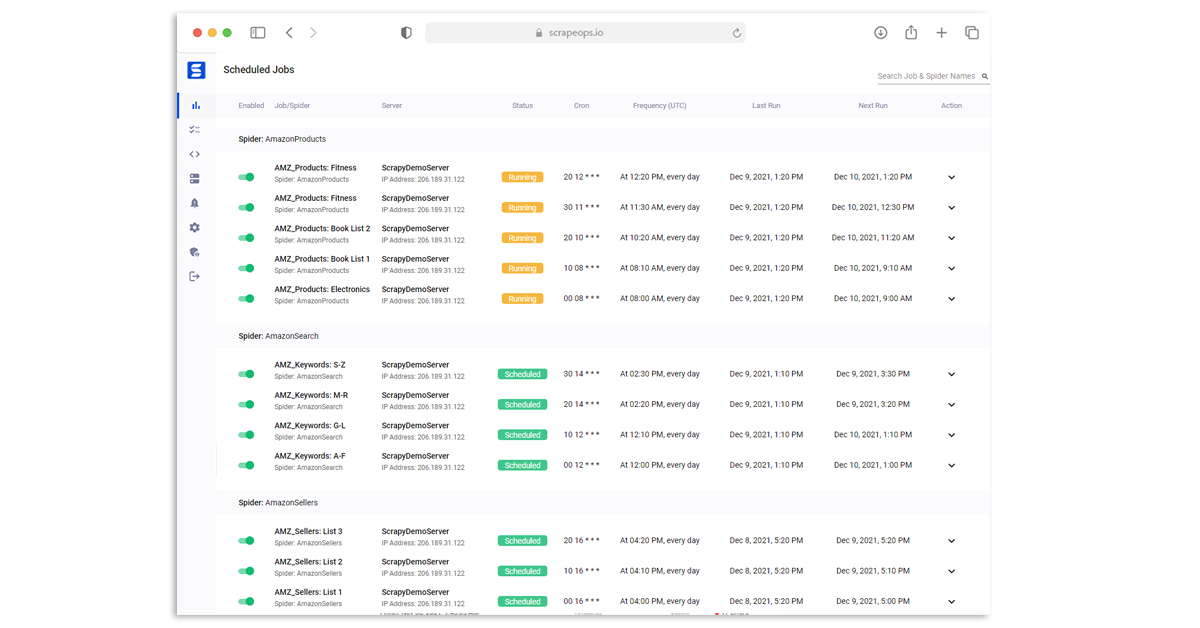Open the dashboard stats icon in sidebar

click(x=196, y=104)
